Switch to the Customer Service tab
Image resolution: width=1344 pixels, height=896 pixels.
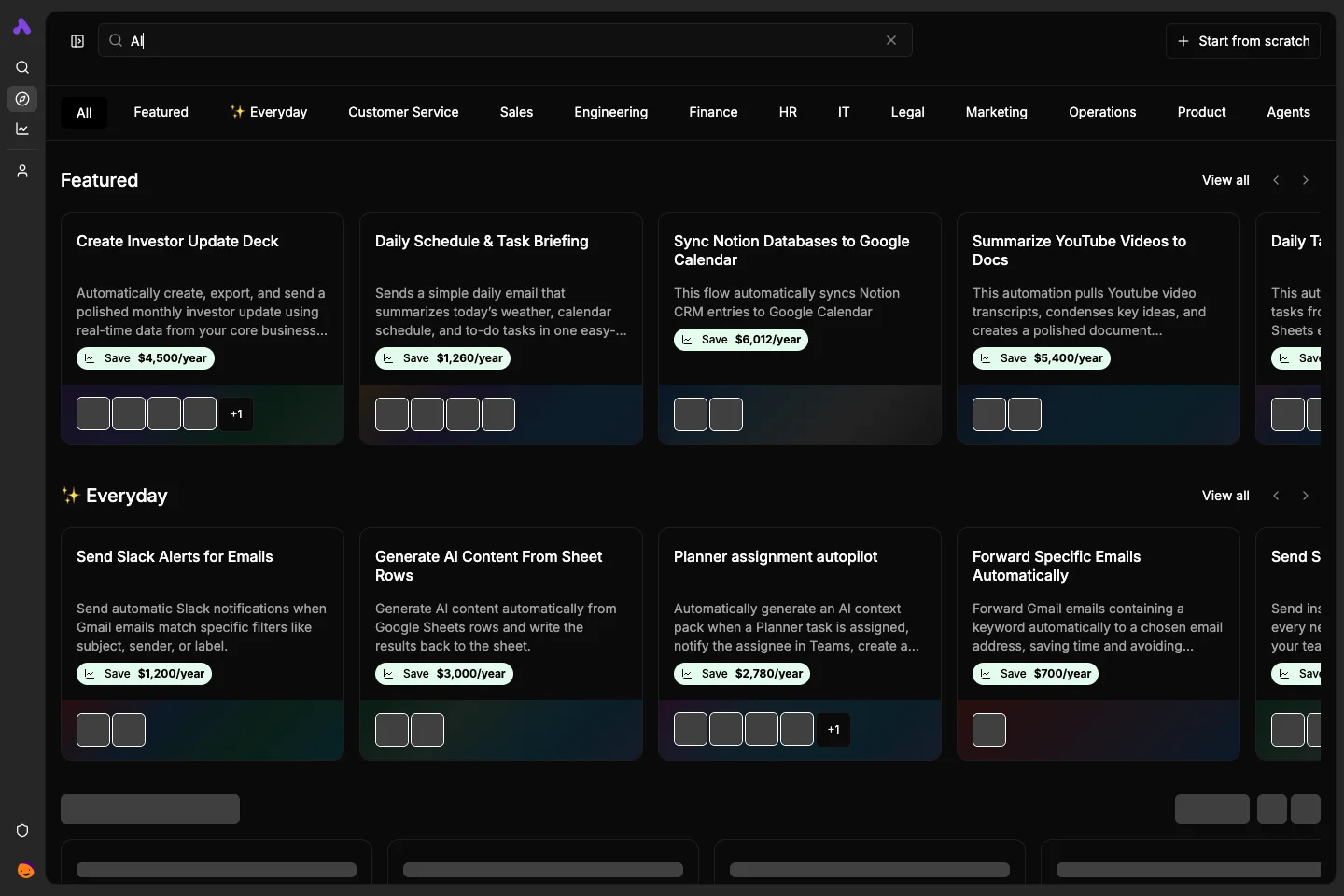click(x=403, y=112)
